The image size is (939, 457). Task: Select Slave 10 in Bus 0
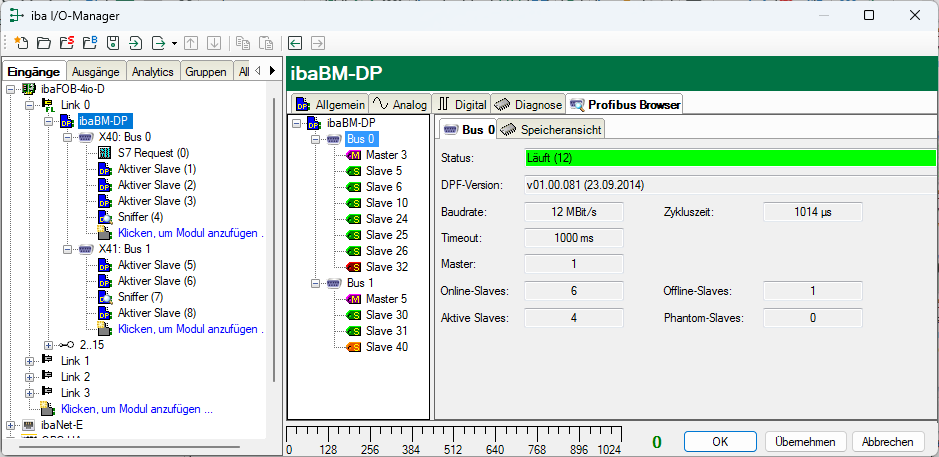[387, 202]
